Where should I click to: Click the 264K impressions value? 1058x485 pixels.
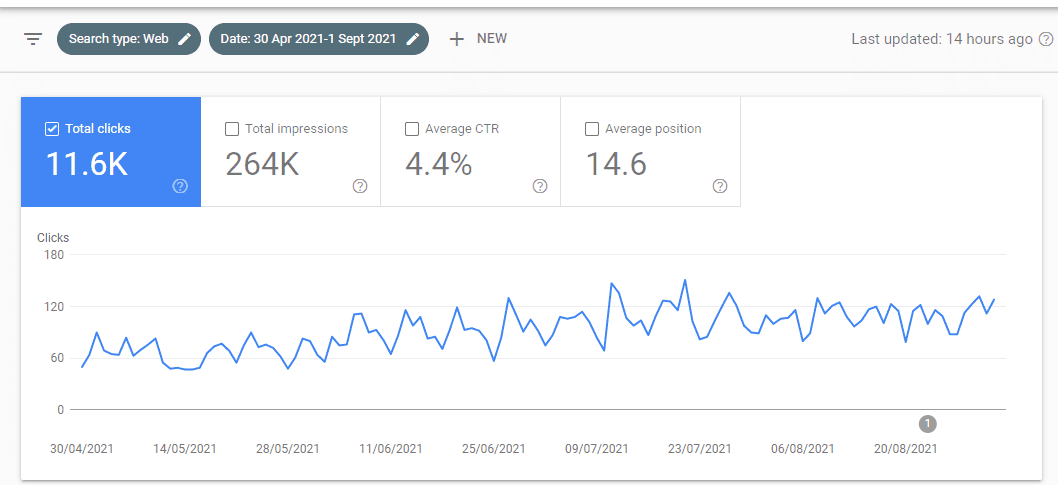262,164
